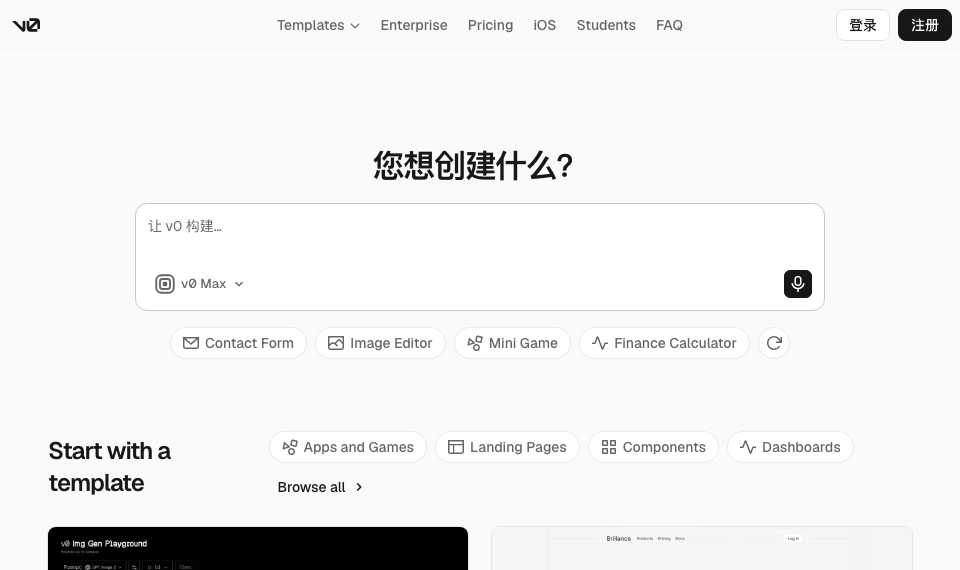The width and height of the screenshot is (960, 570).
Task: Refresh the prompt suggestions
Action: coord(774,343)
